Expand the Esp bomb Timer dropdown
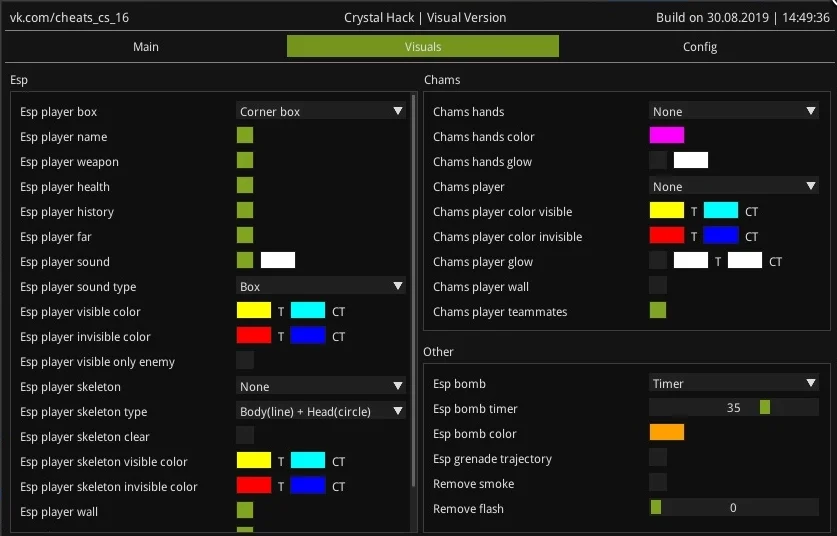The image size is (837, 536). pos(734,384)
